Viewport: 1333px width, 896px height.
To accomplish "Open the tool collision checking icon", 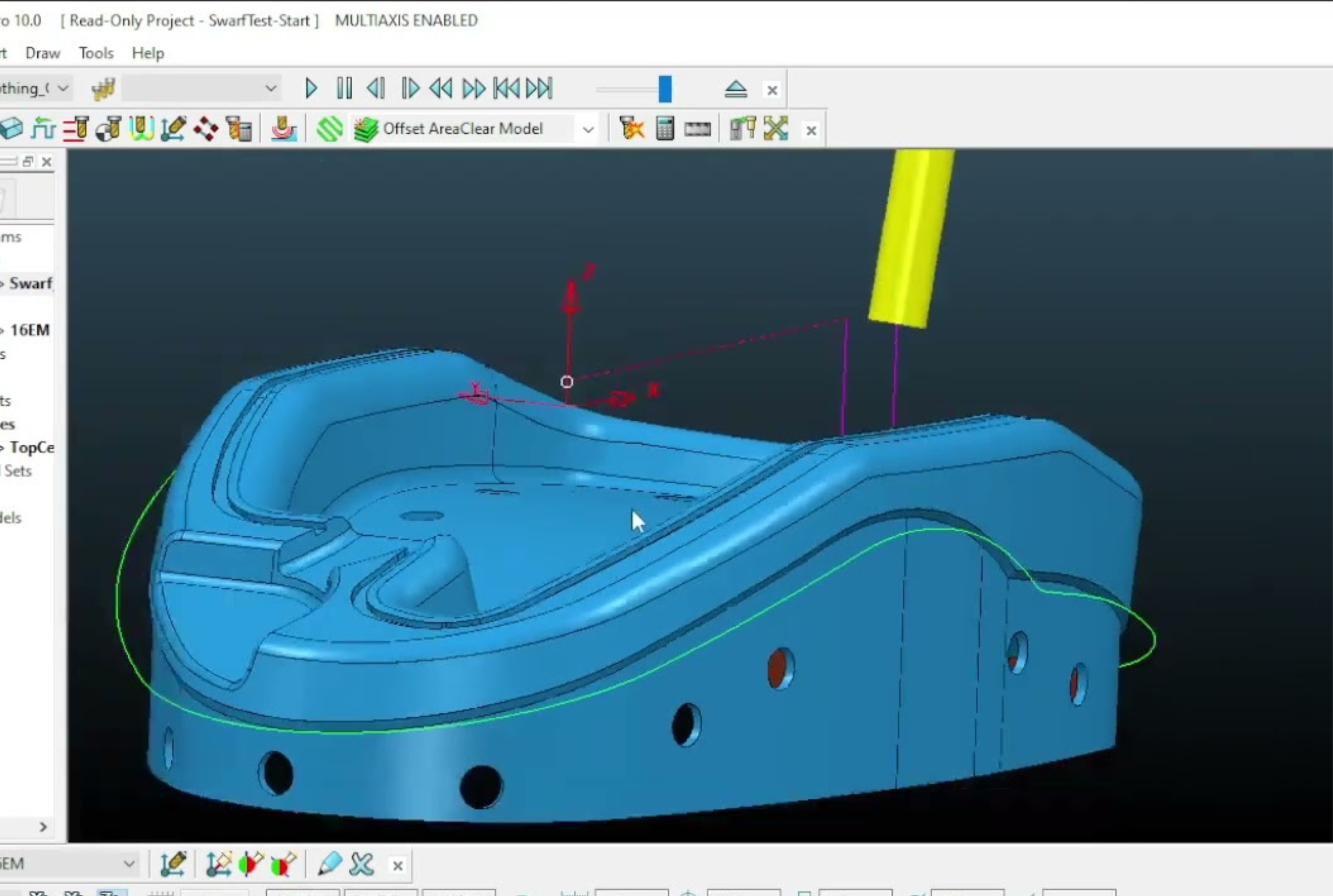I will [631, 129].
